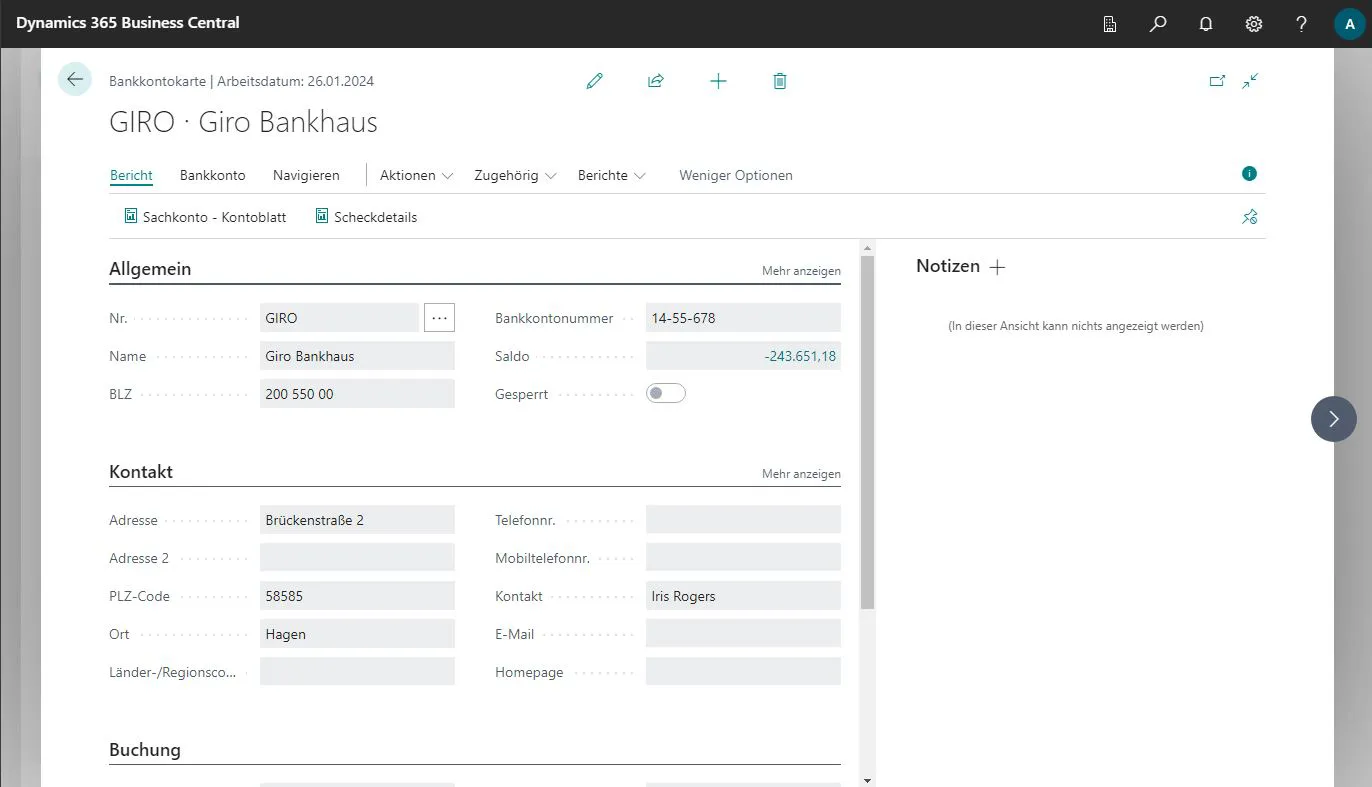The image size is (1372, 787).
Task: Click the Adresse field Brückenstraße 2
Action: (357, 520)
